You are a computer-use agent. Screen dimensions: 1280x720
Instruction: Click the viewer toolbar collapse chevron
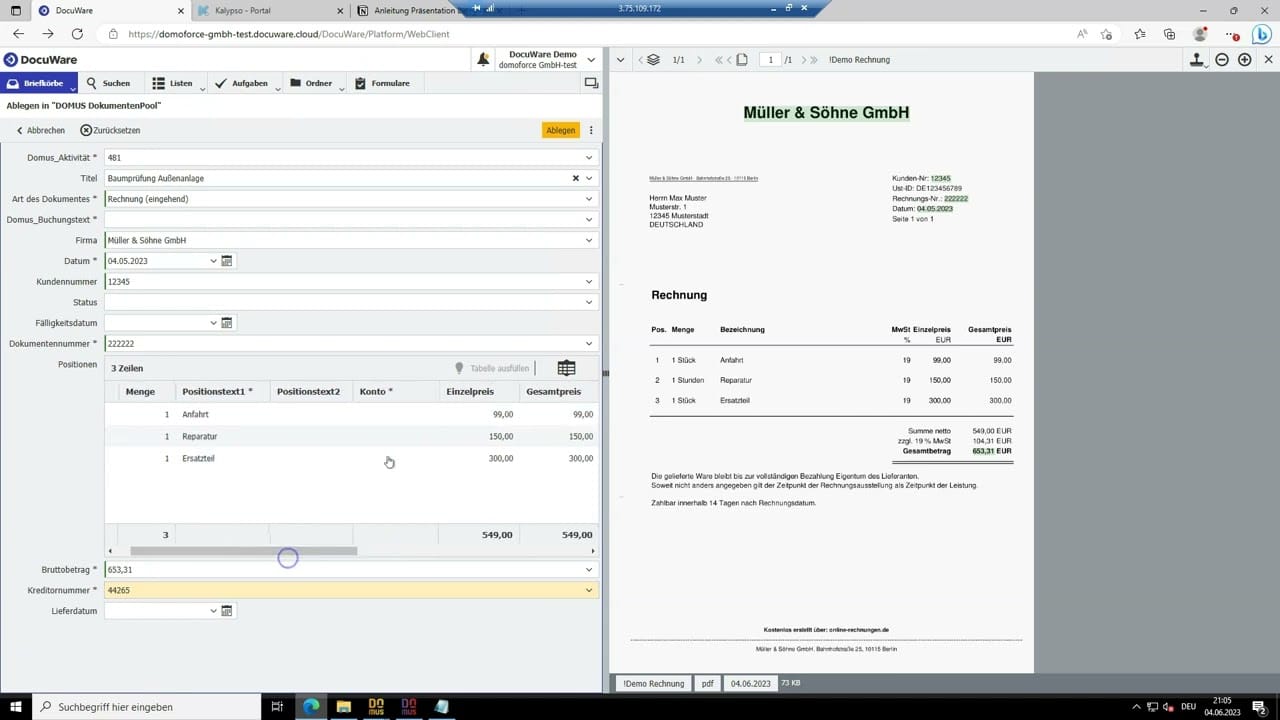pyautogui.click(x=620, y=60)
